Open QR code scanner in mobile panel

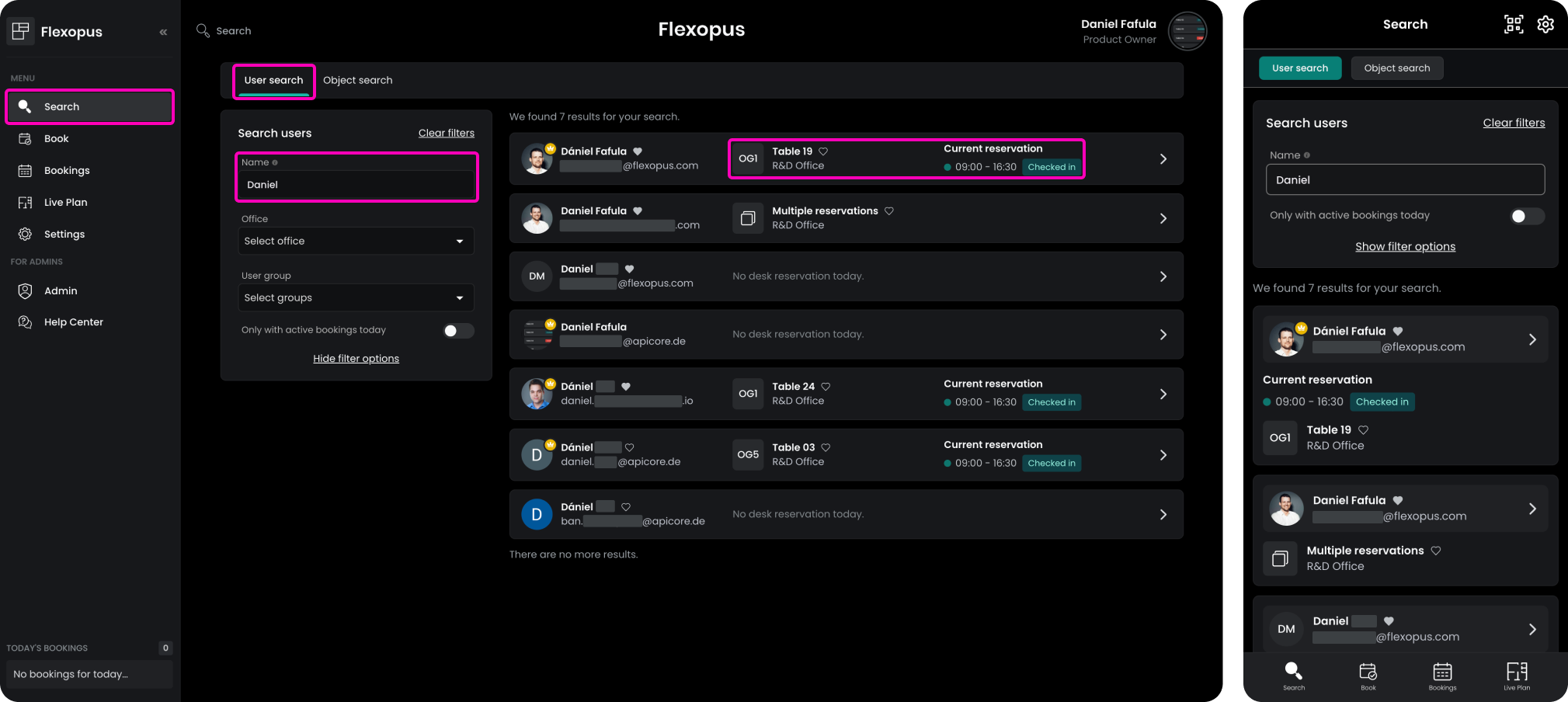pos(1514,25)
